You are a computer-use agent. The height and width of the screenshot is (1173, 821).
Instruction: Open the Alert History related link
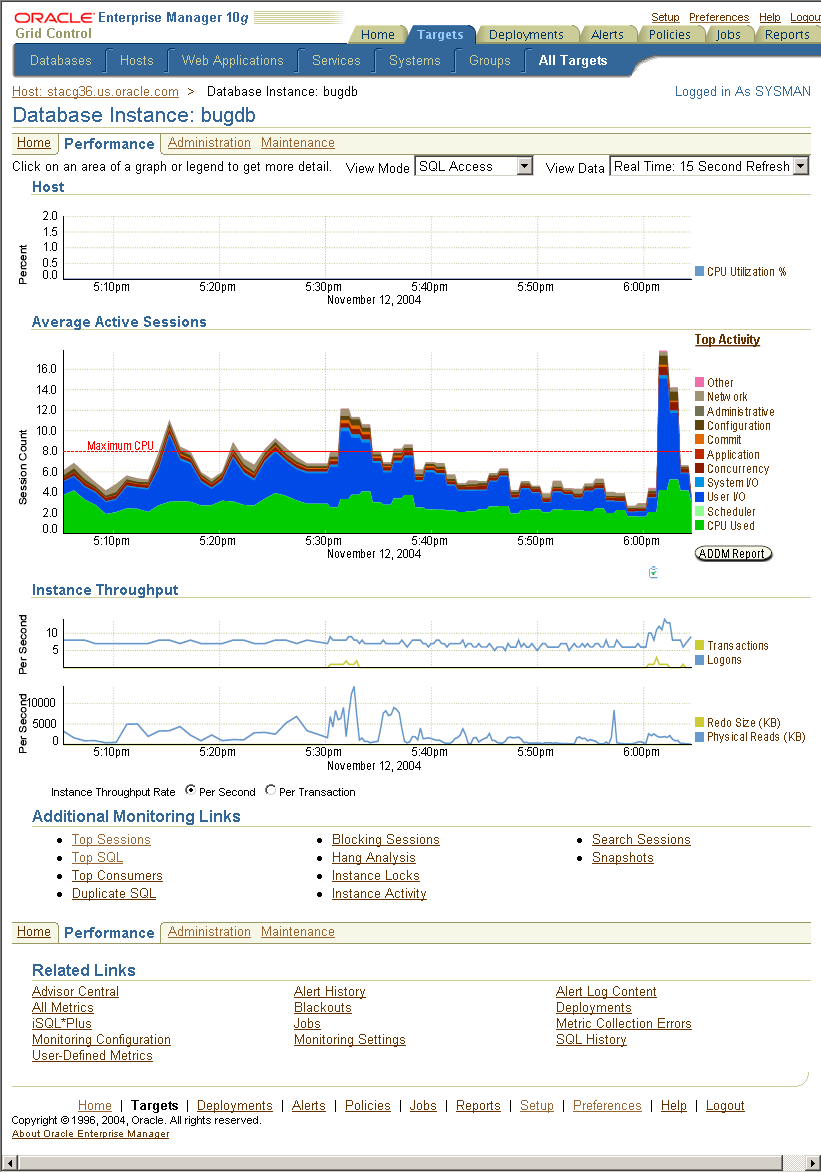330,991
